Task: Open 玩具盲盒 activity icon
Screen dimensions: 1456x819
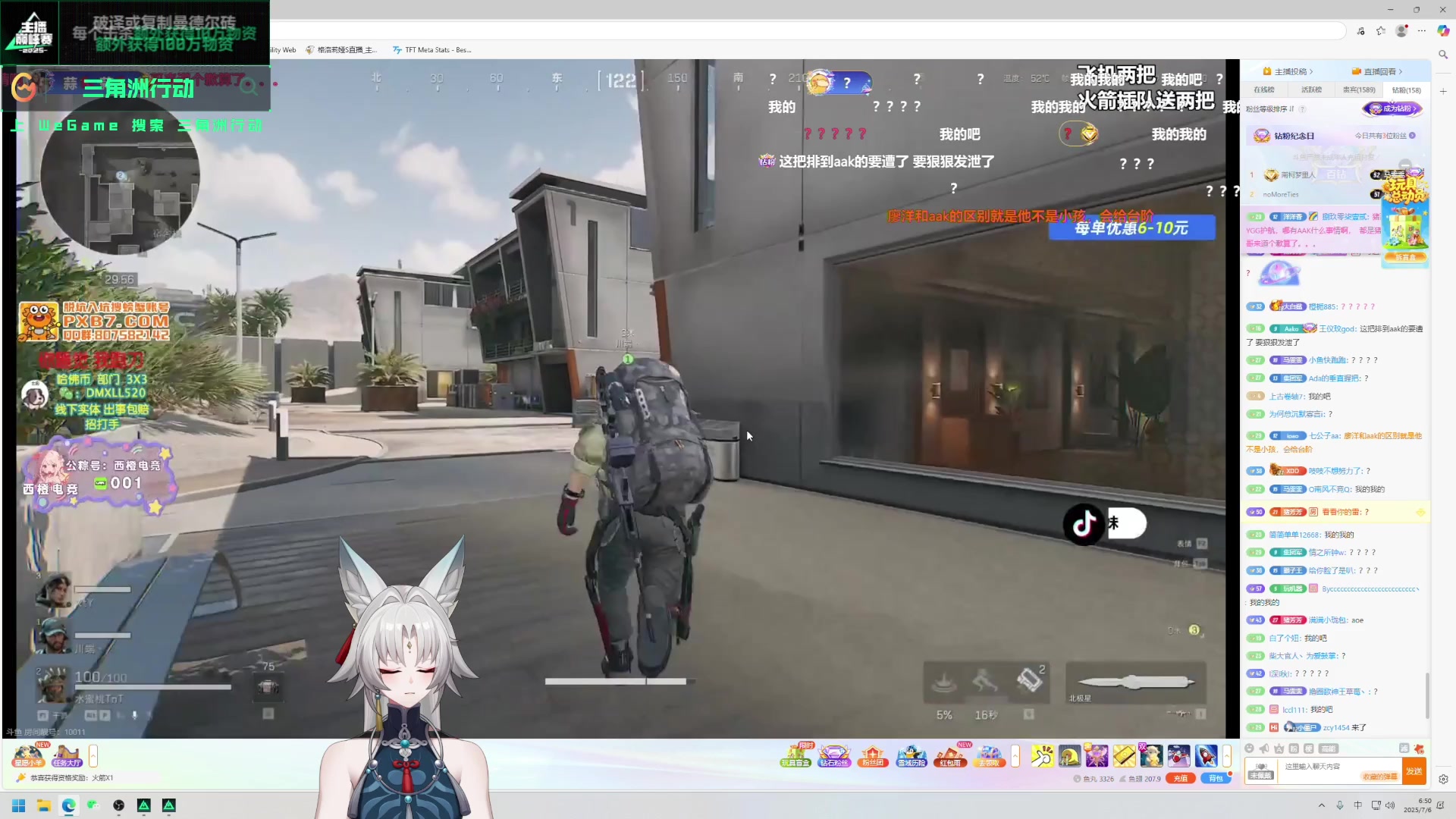Action: [x=795, y=755]
